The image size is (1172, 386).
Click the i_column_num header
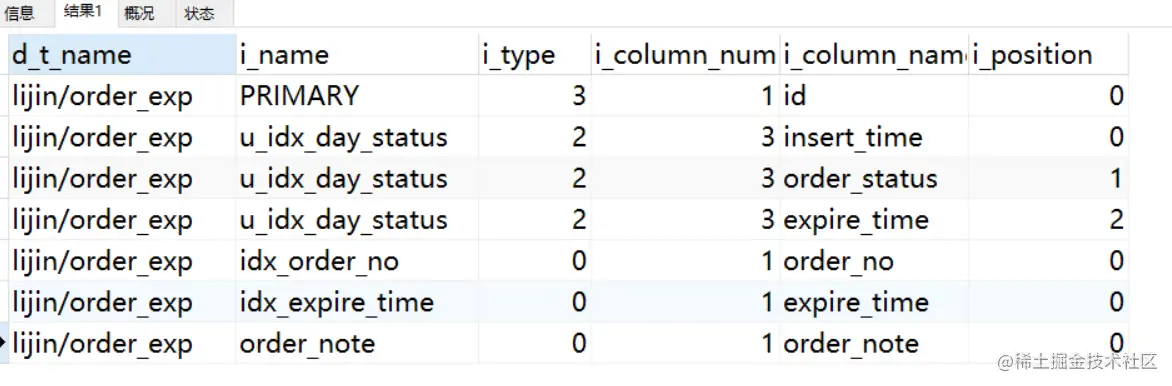(685, 55)
